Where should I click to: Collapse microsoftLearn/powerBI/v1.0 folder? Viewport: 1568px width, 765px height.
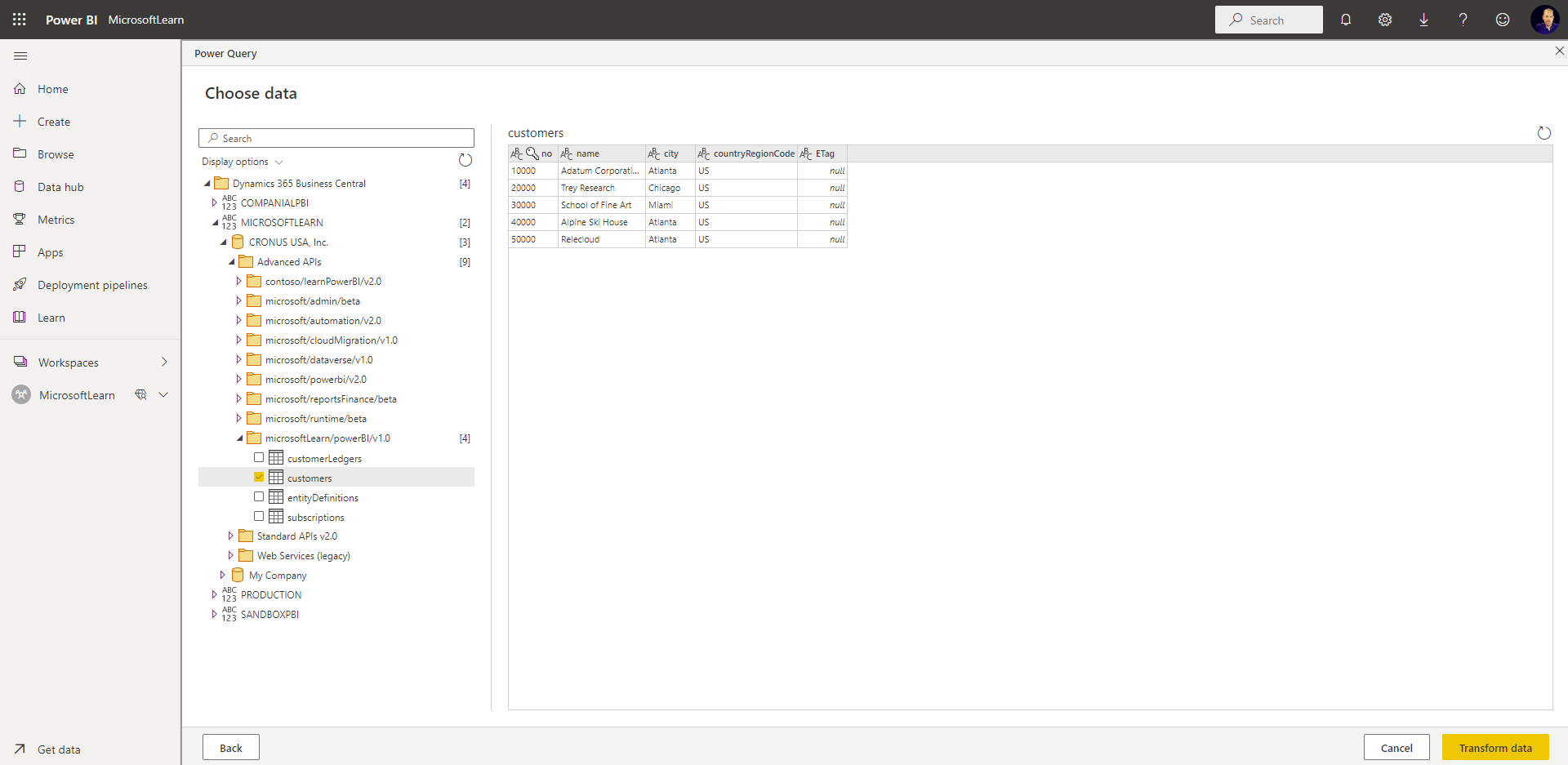pyautogui.click(x=239, y=438)
